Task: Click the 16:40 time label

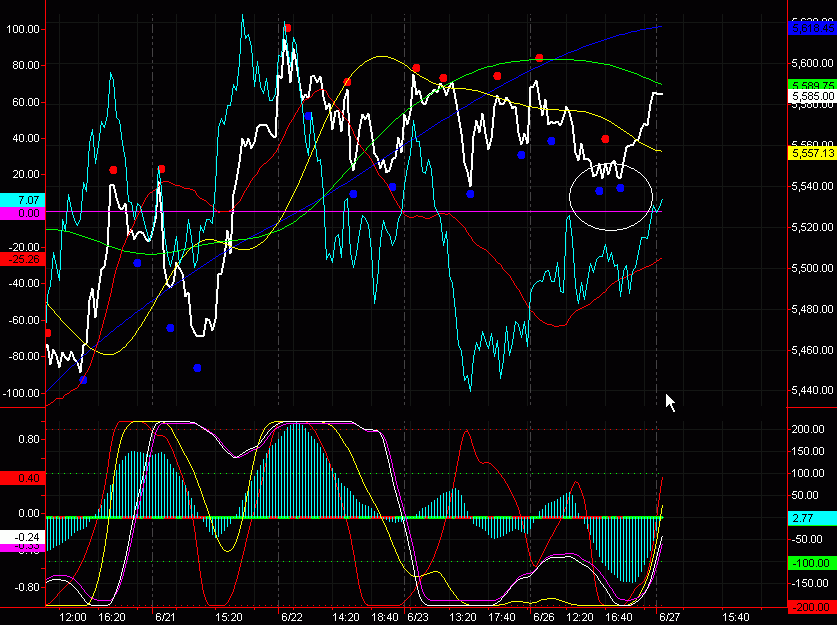Action: click(x=619, y=618)
